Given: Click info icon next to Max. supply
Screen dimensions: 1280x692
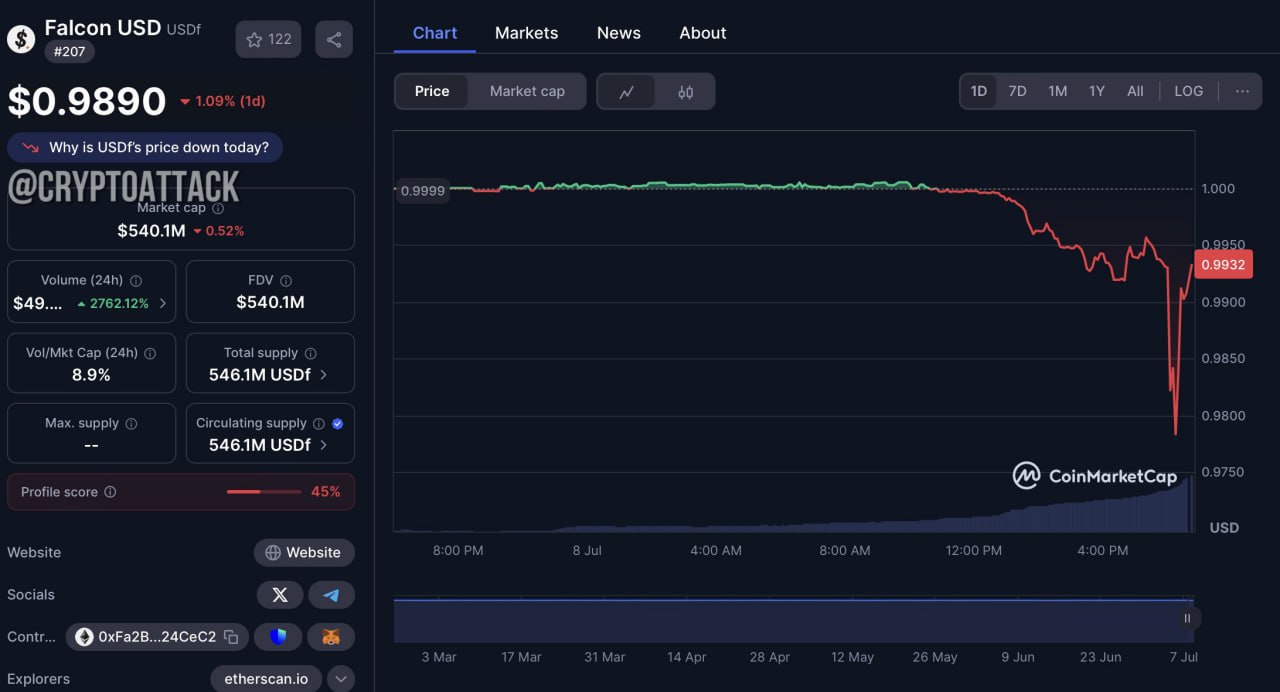Looking at the screenshot, I should point(131,424).
